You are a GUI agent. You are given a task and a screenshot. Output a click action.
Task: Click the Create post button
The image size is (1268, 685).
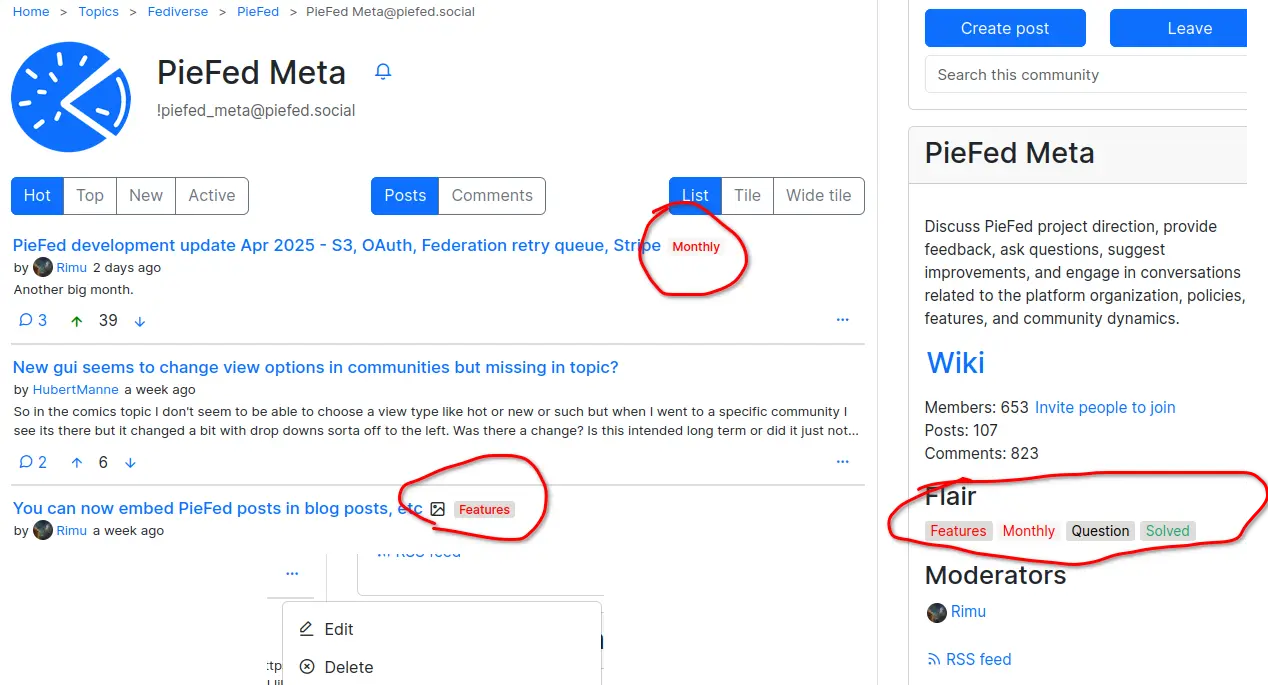click(1005, 28)
